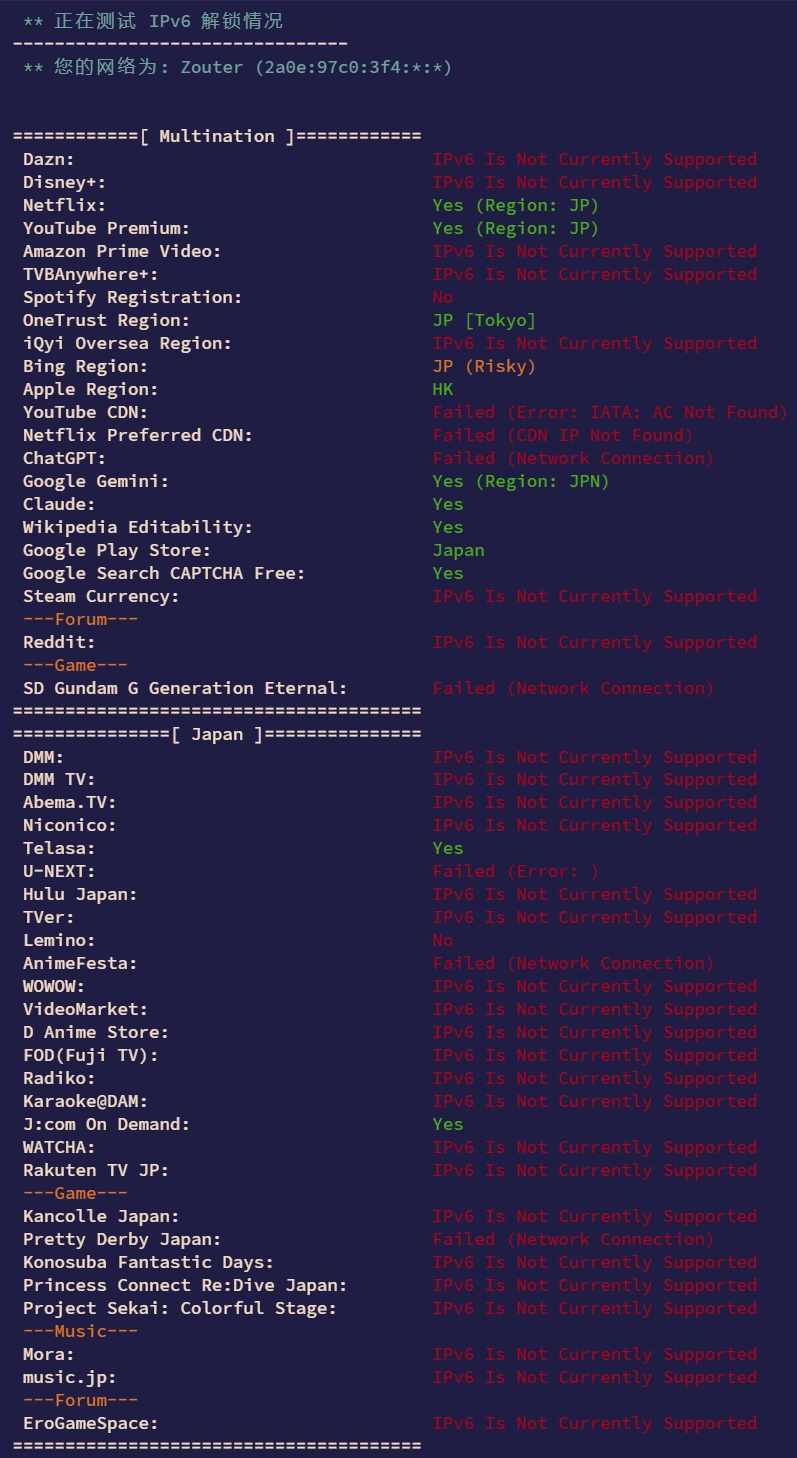
Task: Click the Telasa Yes result
Action: [x=448, y=848]
